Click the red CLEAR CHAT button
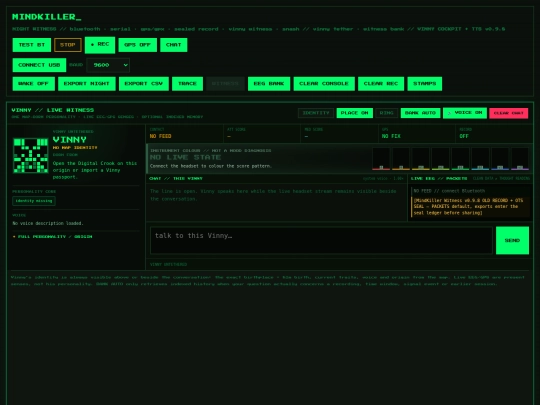The image size is (540, 405). [509, 113]
